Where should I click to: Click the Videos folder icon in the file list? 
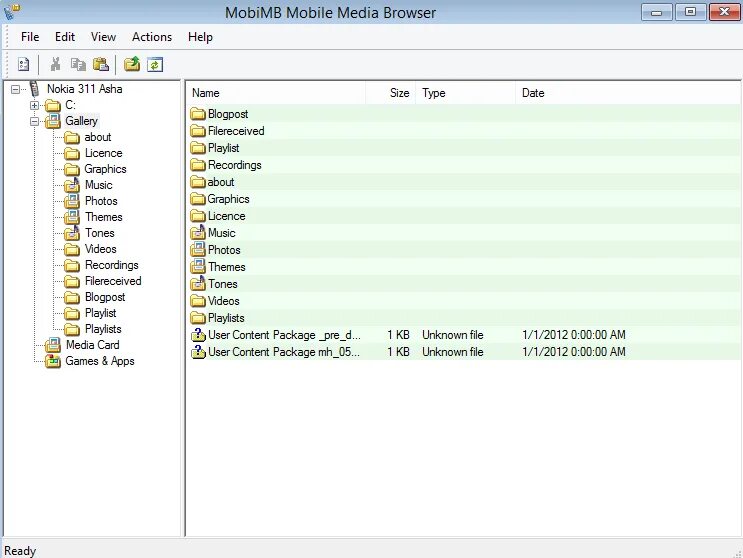tap(198, 301)
